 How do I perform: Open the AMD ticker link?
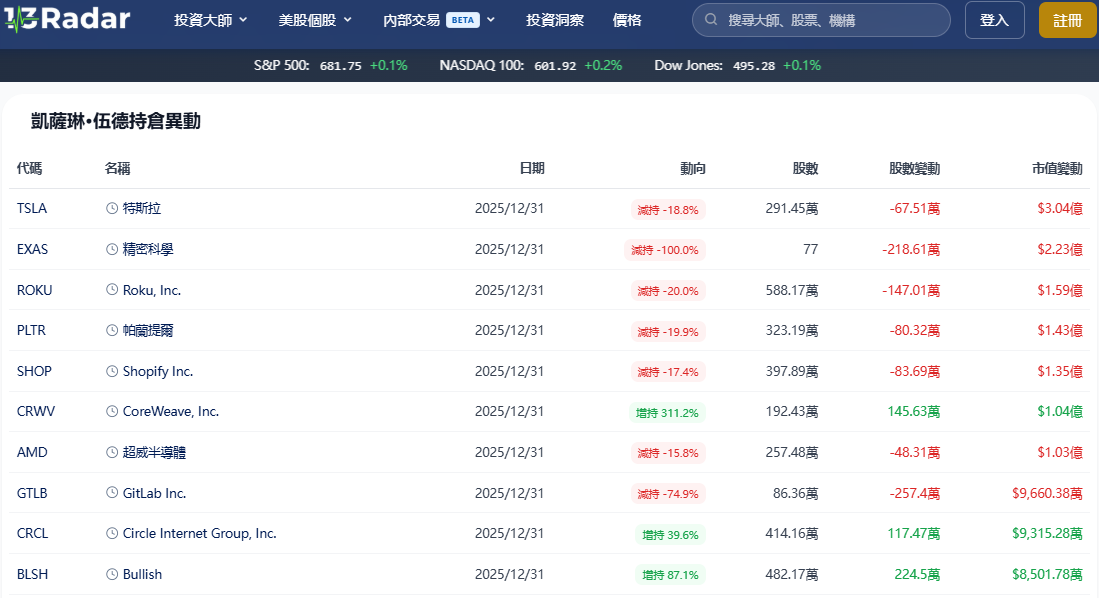32,452
